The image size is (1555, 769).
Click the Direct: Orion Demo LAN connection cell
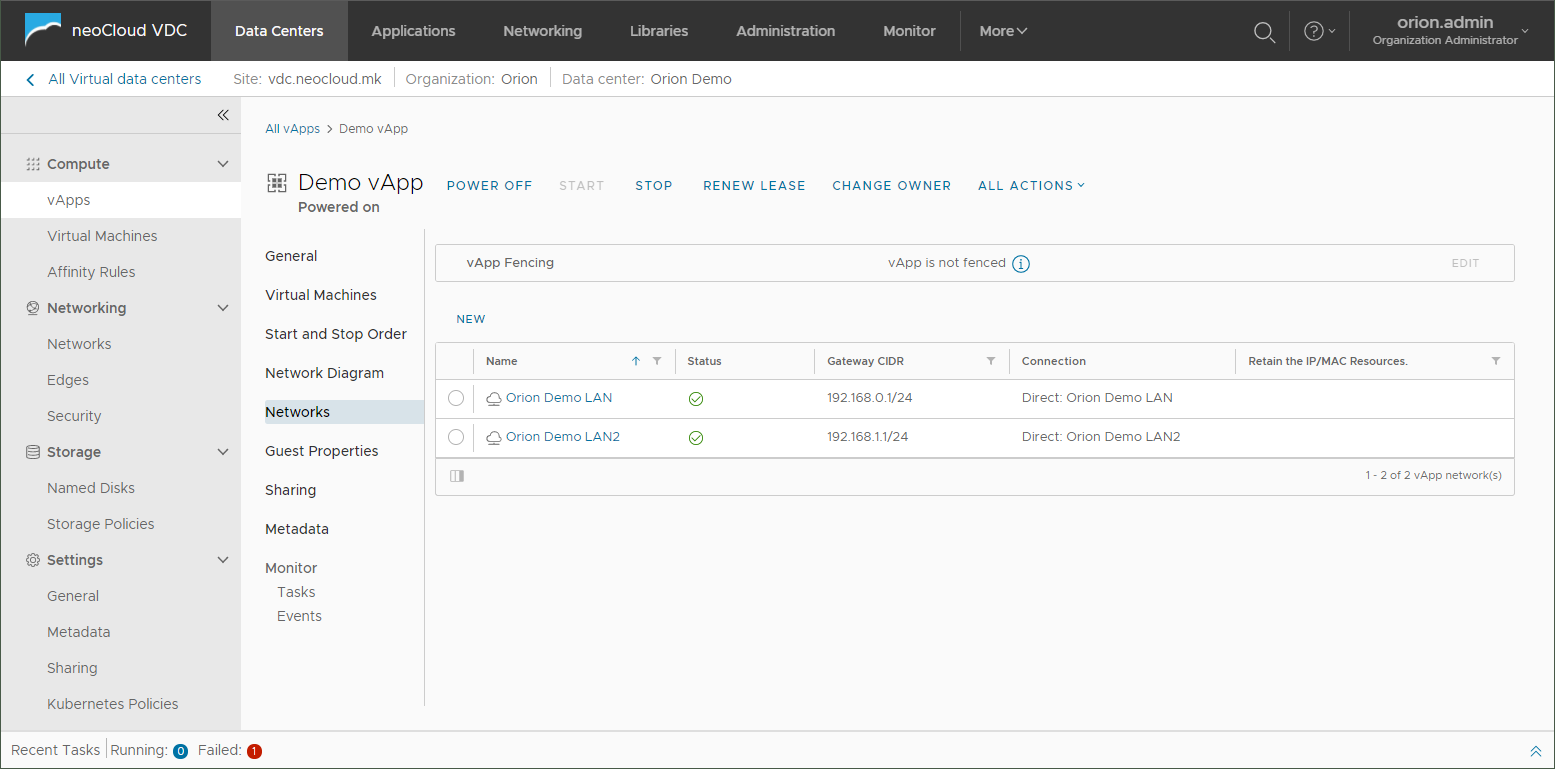tap(1097, 398)
